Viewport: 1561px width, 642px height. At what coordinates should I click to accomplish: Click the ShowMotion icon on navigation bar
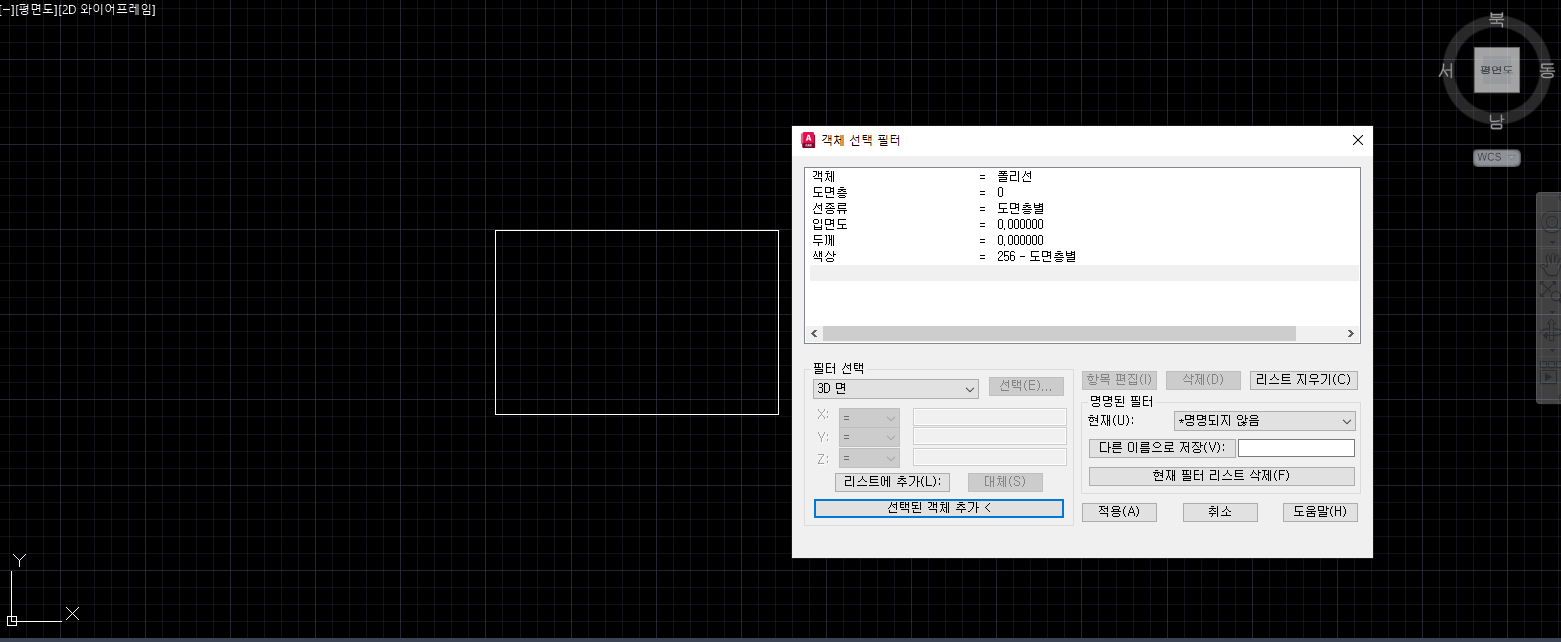(x=1550, y=374)
